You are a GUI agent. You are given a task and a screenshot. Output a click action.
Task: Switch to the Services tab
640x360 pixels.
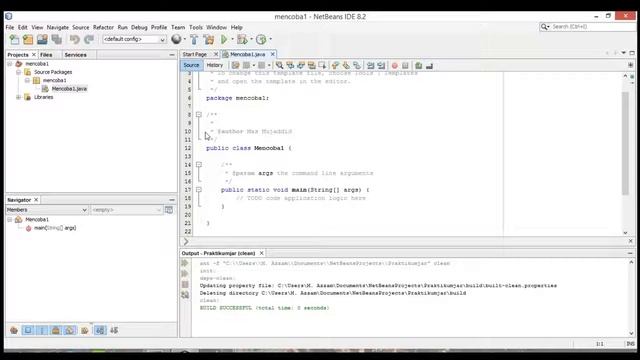[x=76, y=55]
